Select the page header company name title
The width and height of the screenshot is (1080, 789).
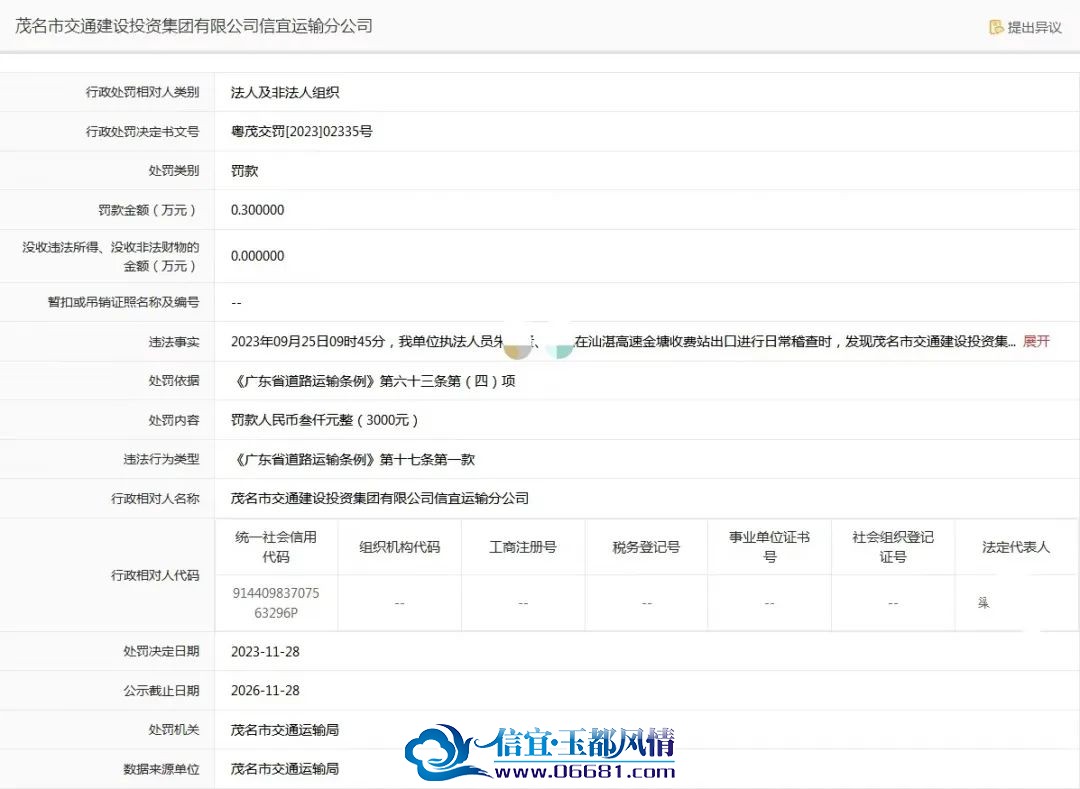[194, 26]
